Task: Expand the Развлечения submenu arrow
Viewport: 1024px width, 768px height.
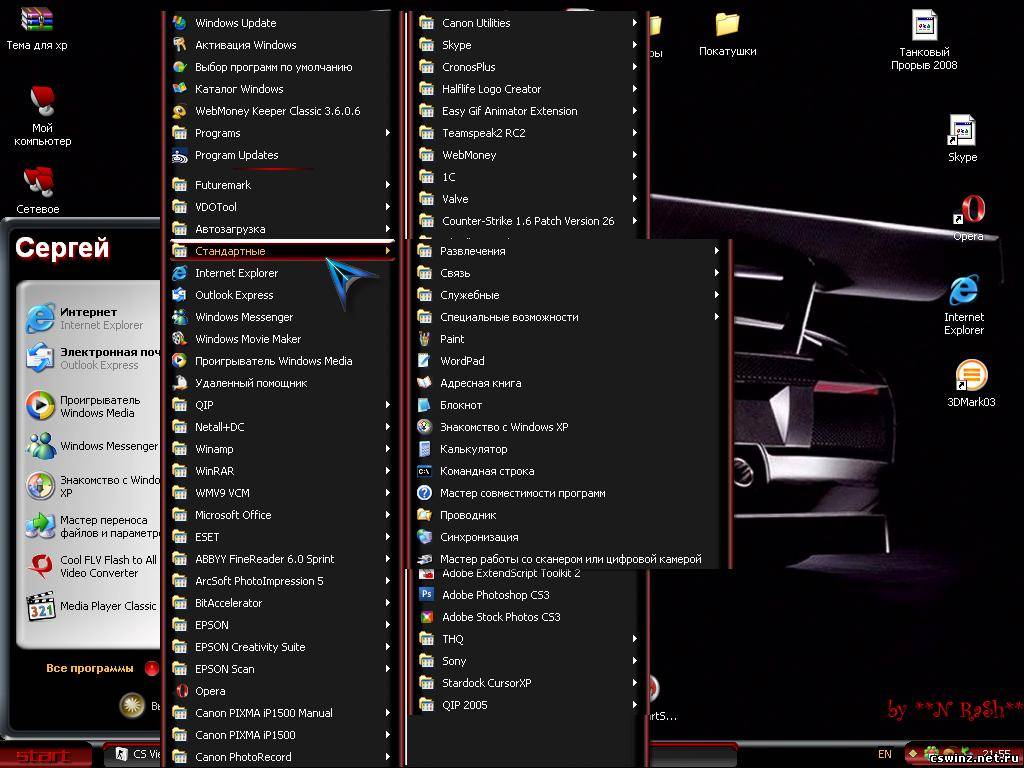Action: 716,251
